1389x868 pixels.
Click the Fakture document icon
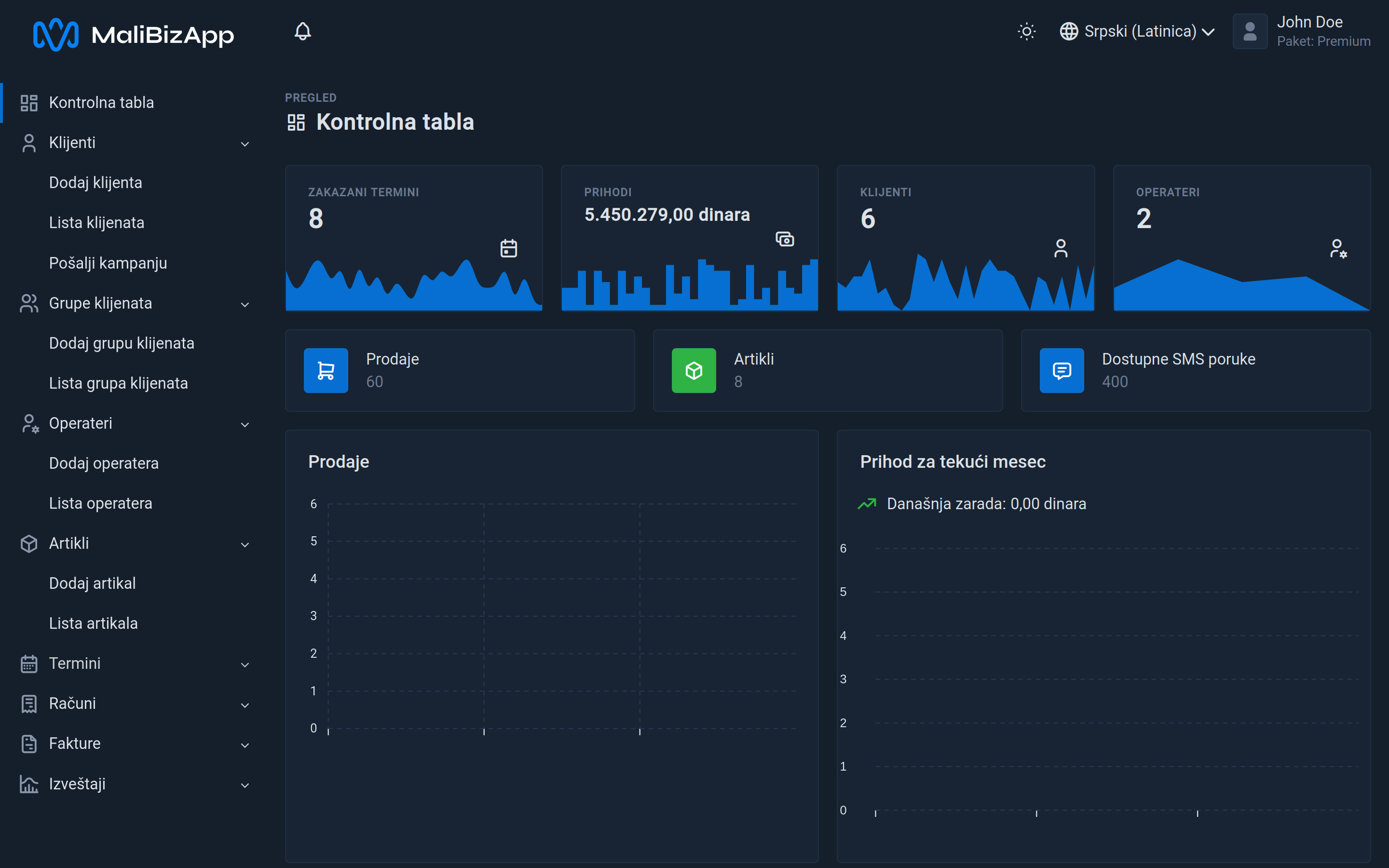29,744
